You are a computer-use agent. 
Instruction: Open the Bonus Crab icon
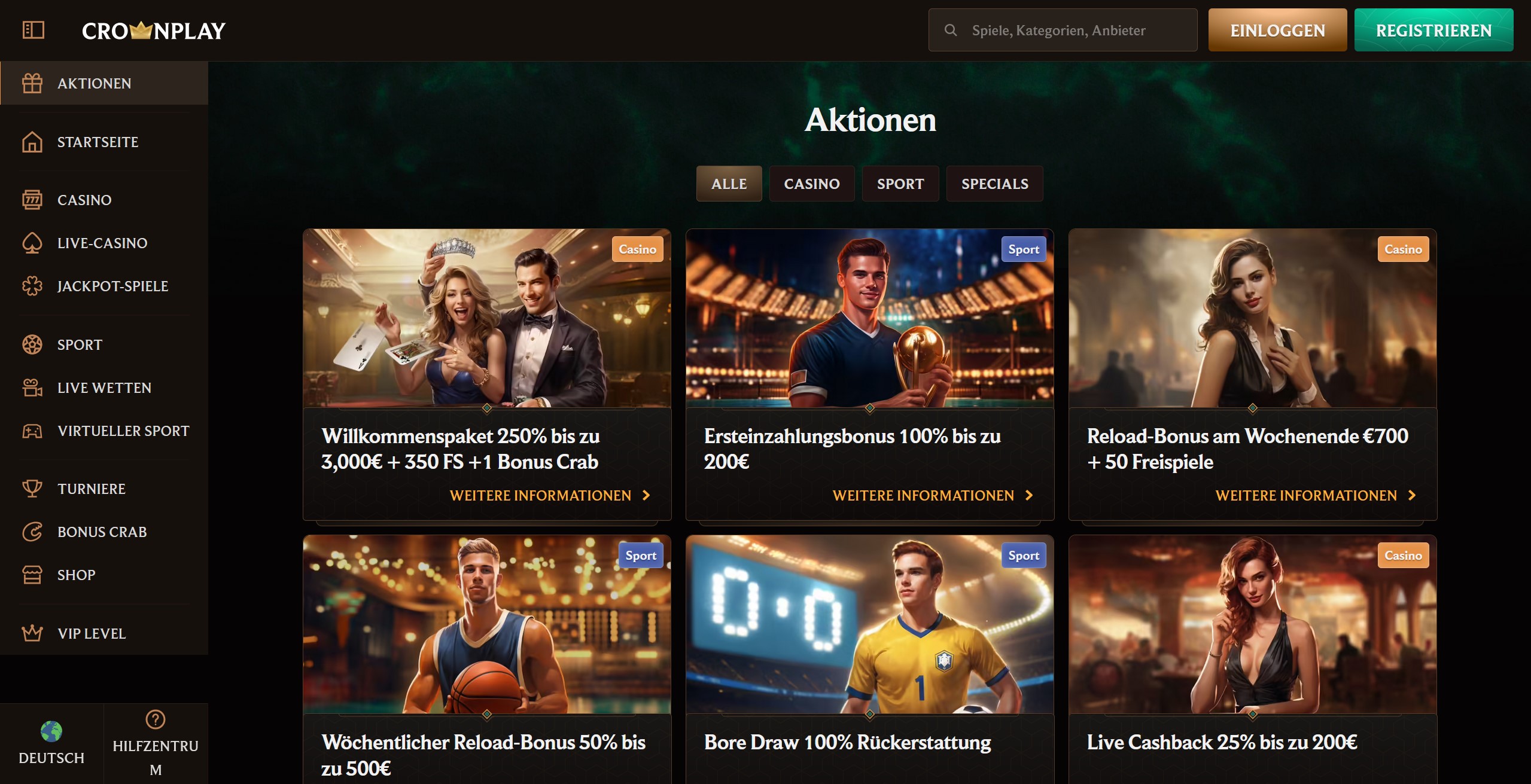pyautogui.click(x=32, y=532)
